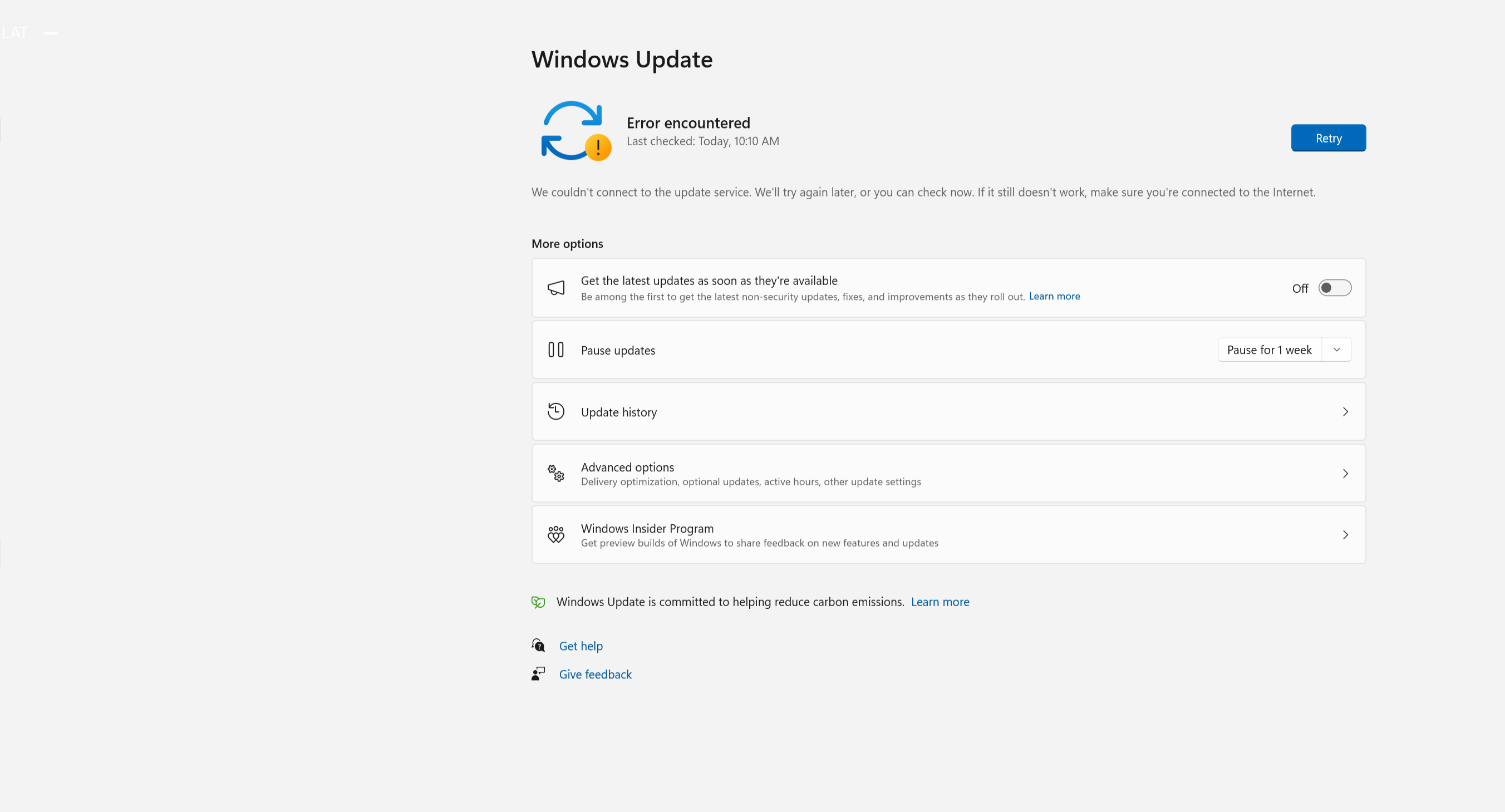Click the Windows Update page title
1505x812 pixels.
pyautogui.click(x=622, y=60)
